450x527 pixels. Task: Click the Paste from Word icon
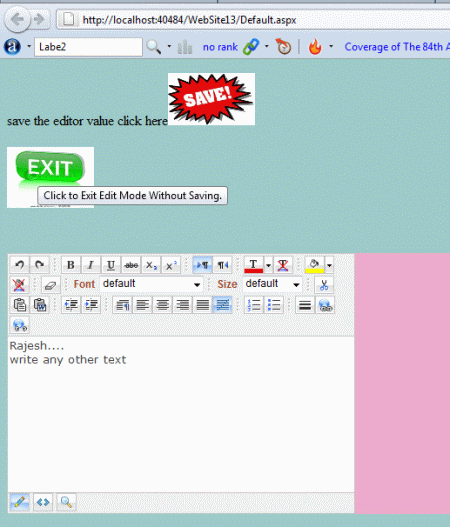click(x=40, y=305)
